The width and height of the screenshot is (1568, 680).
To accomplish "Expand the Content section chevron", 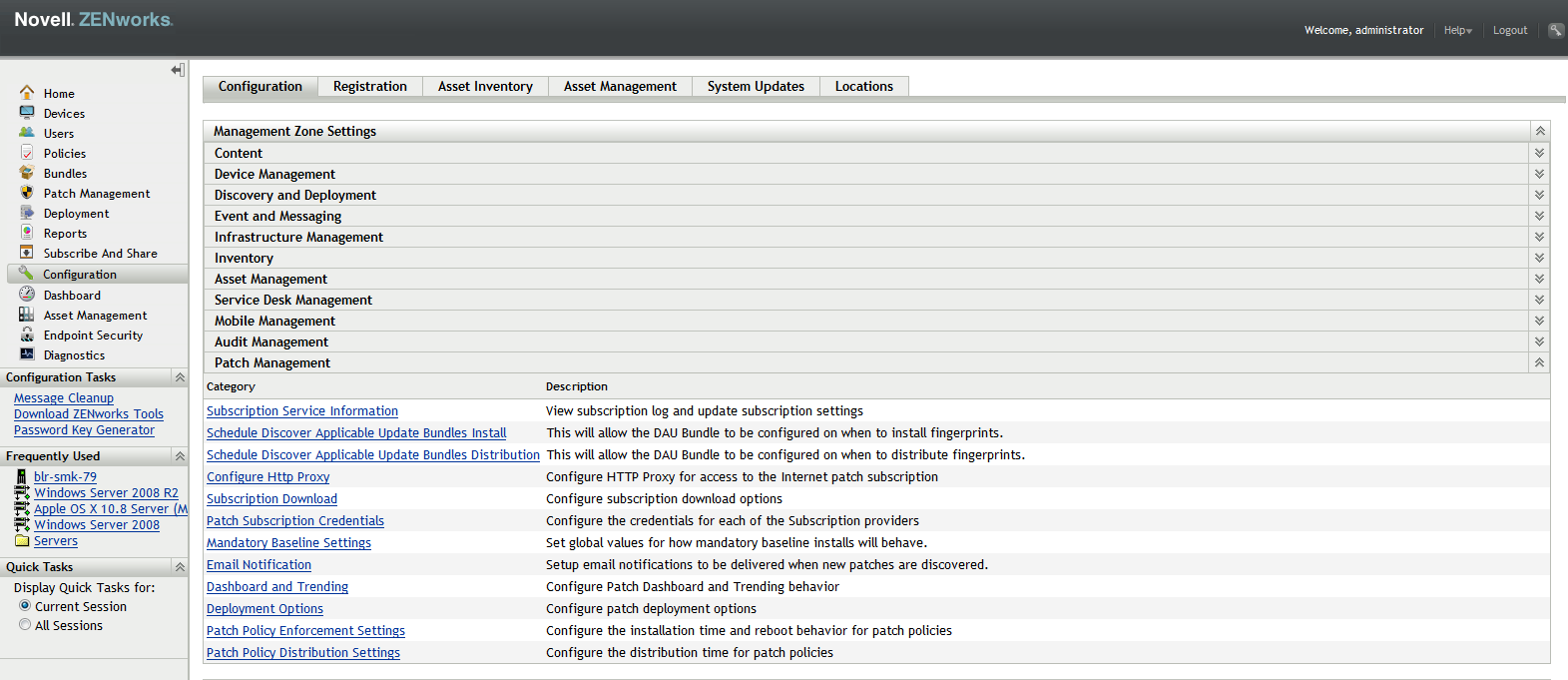I will (1540, 153).
